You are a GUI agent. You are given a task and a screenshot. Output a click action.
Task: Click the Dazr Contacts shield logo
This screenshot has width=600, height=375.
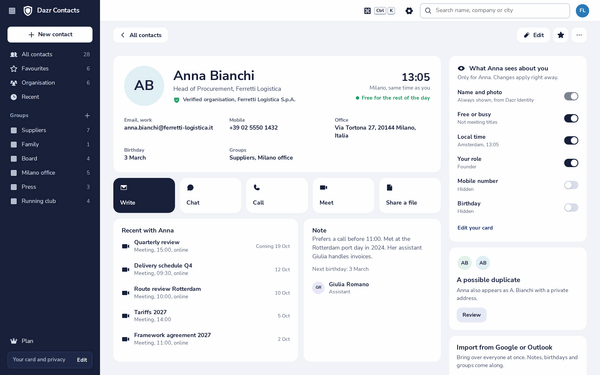click(28, 11)
